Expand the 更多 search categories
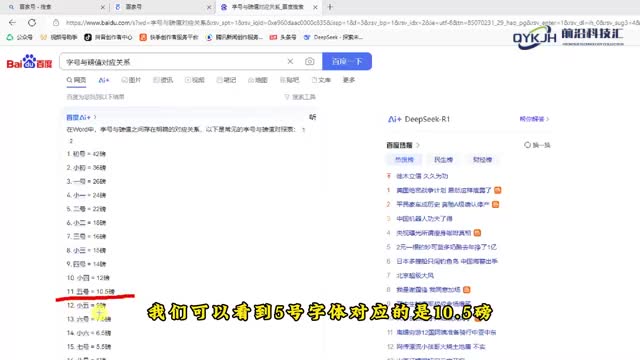The width and height of the screenshot is (640, 360). 349,80
